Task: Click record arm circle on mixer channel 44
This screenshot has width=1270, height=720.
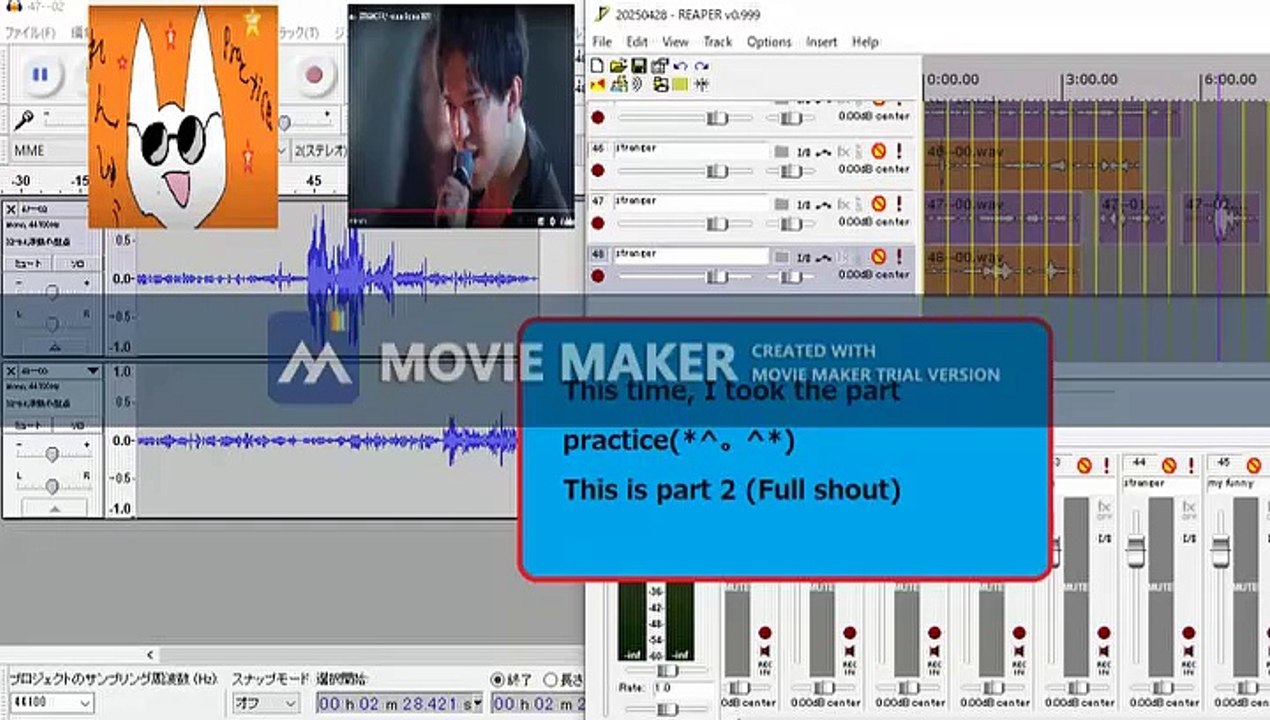Action: tap(1189, 633)
